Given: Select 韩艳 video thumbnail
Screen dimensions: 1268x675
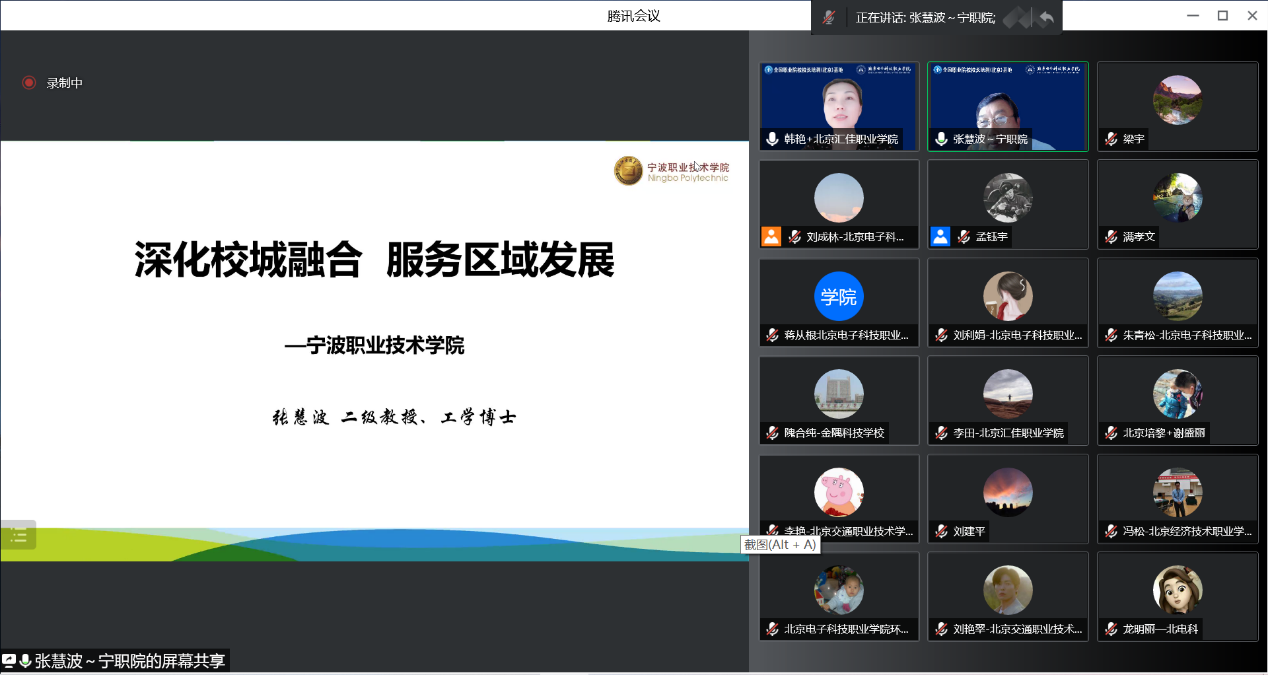Looking at the screenshot, I should tap(839, 100).
